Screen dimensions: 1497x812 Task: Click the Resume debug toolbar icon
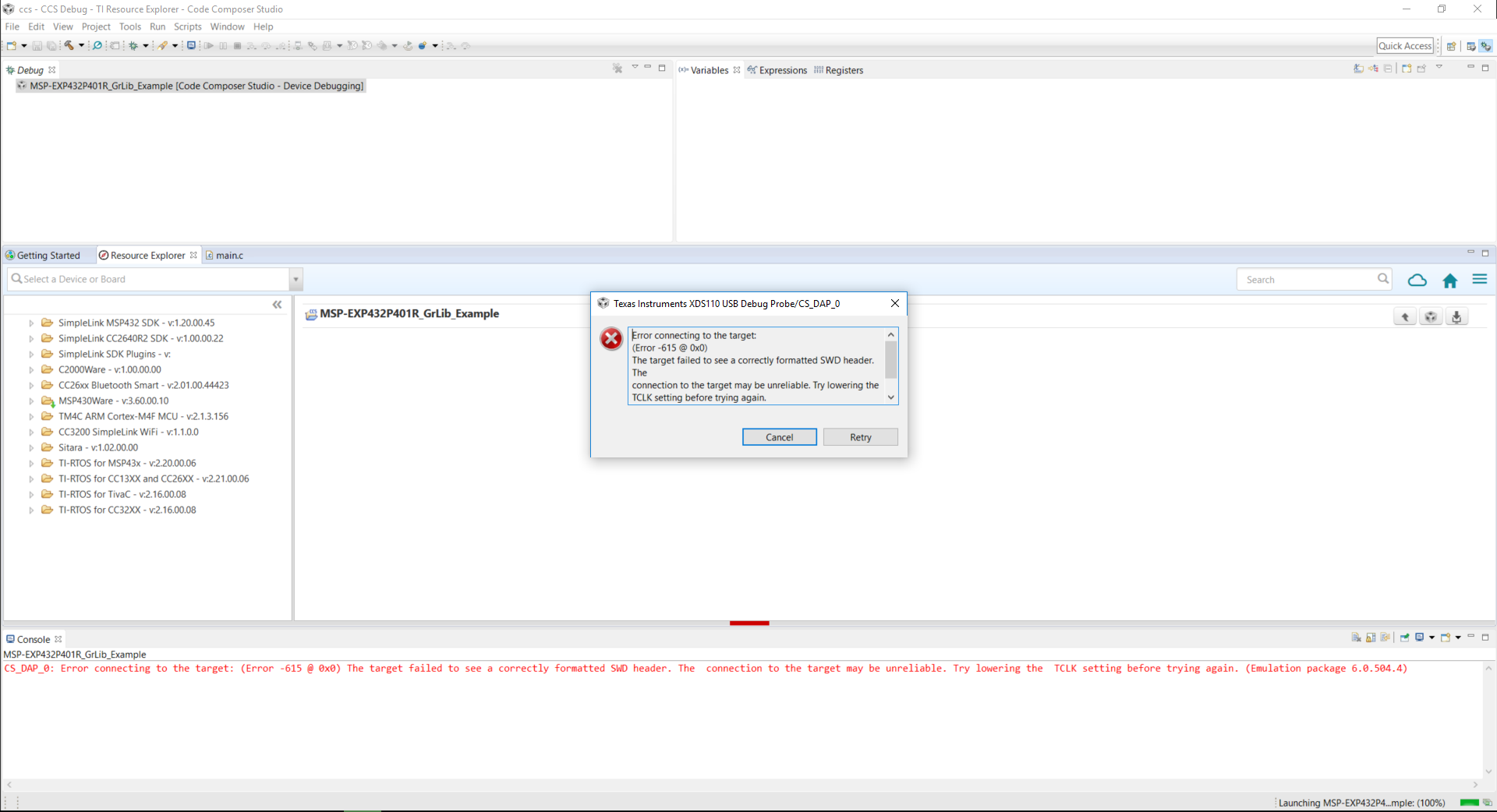click(209, 46)
